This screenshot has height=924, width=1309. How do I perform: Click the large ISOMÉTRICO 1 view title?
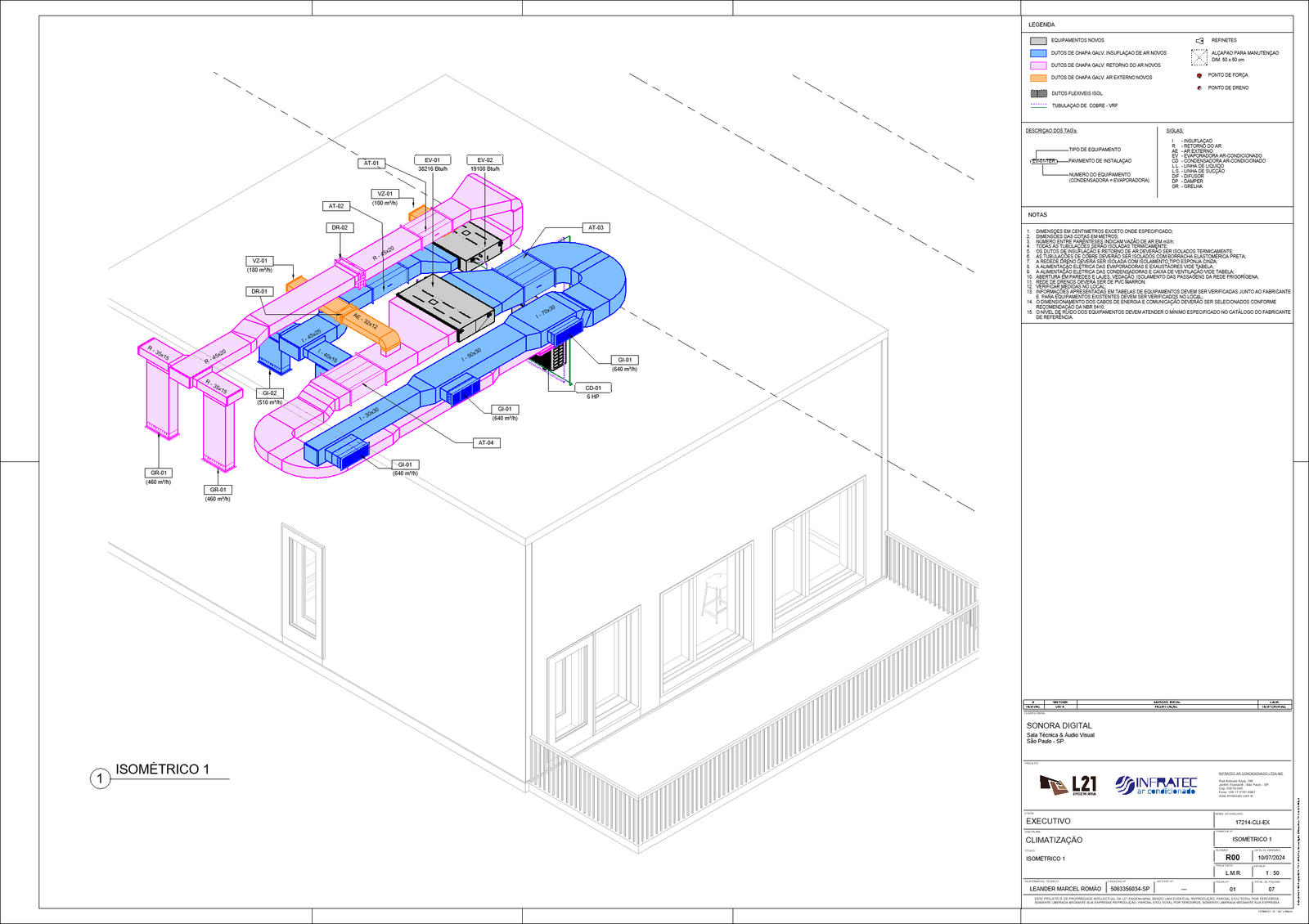pos(162,769)
